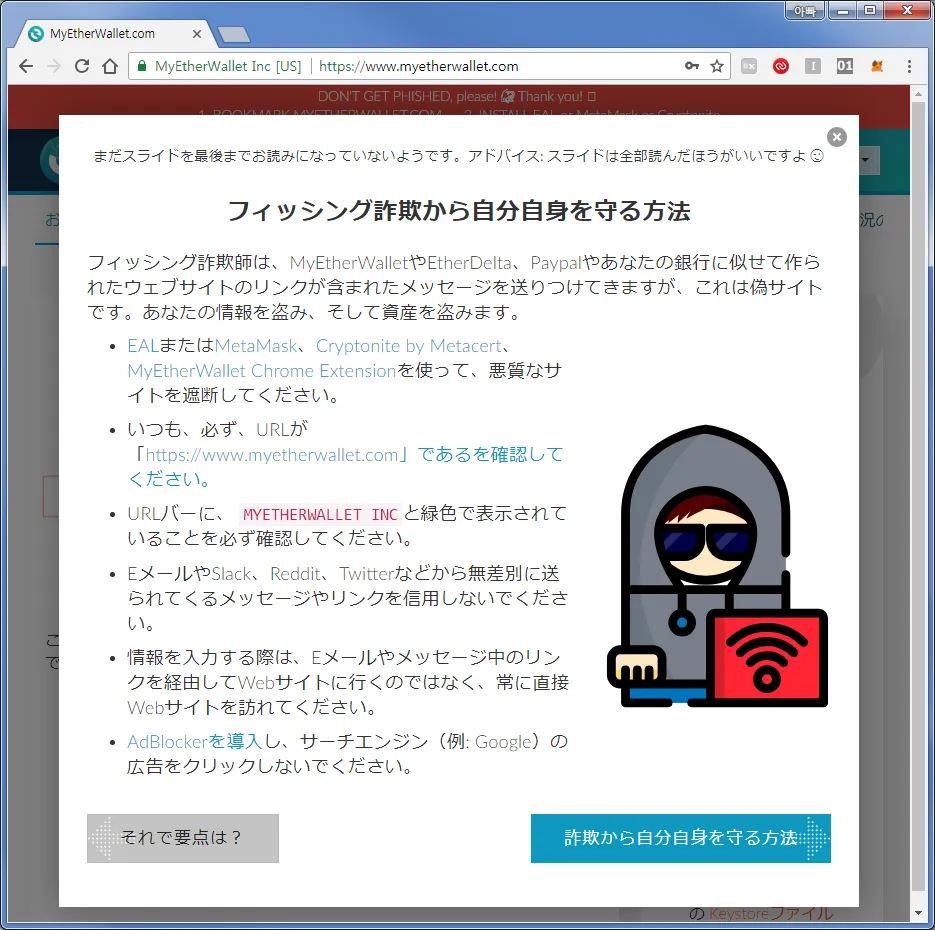Open the Chrome three-dot menu
This screenshot has height=930, width=935.
point(909,66)
